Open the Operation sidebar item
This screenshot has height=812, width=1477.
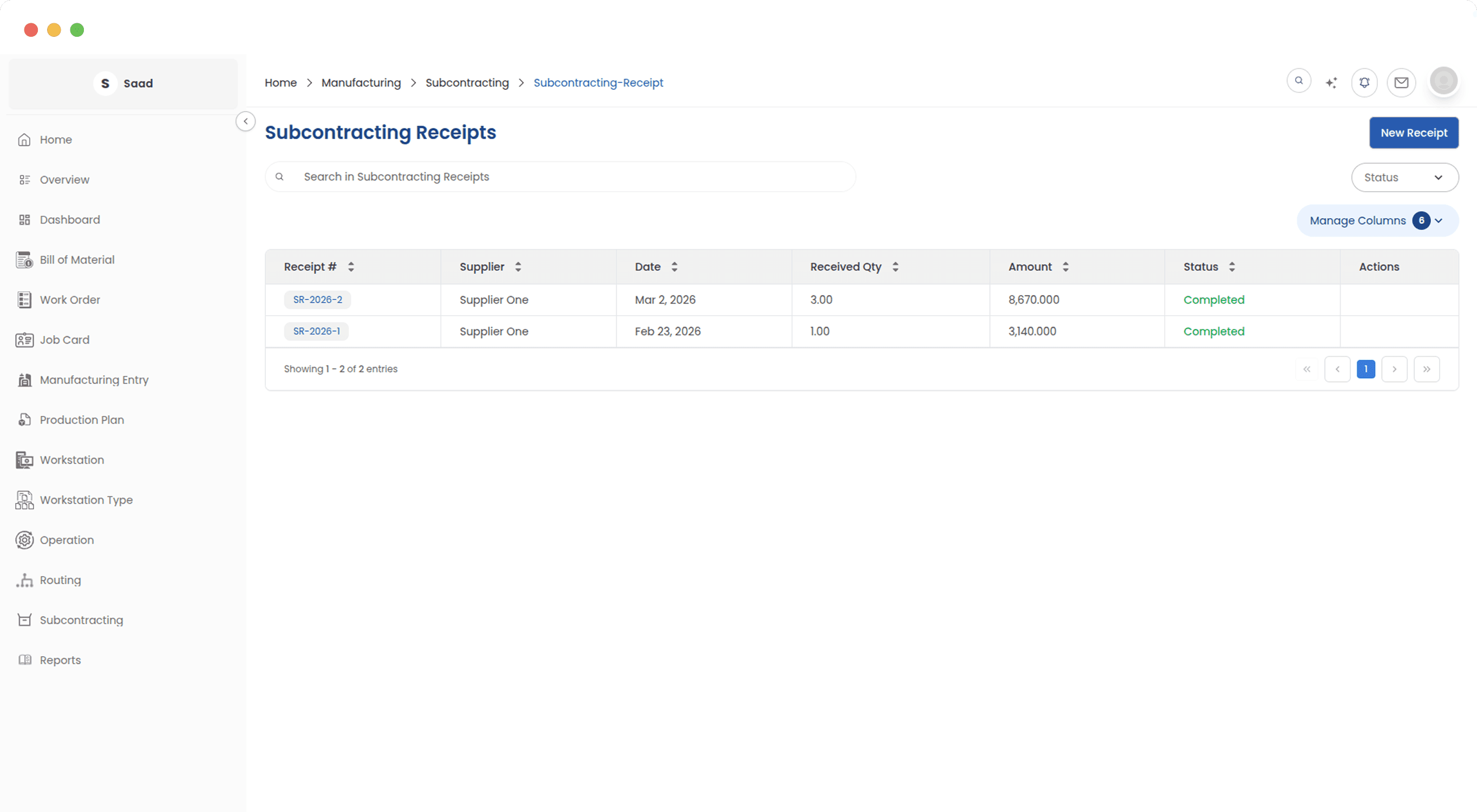tap(67, 540)
